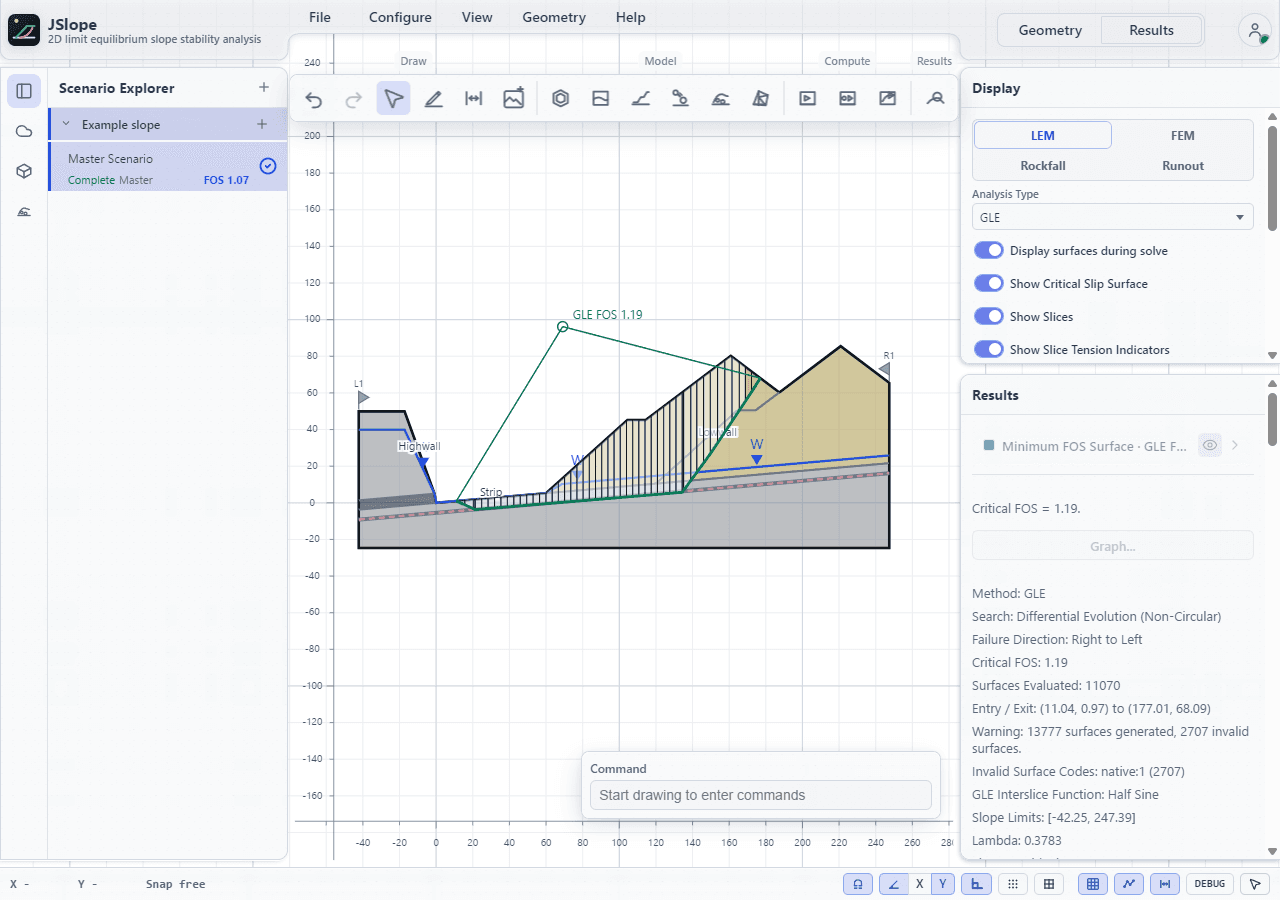Toggle the polyline display status button

[1129, 884]
